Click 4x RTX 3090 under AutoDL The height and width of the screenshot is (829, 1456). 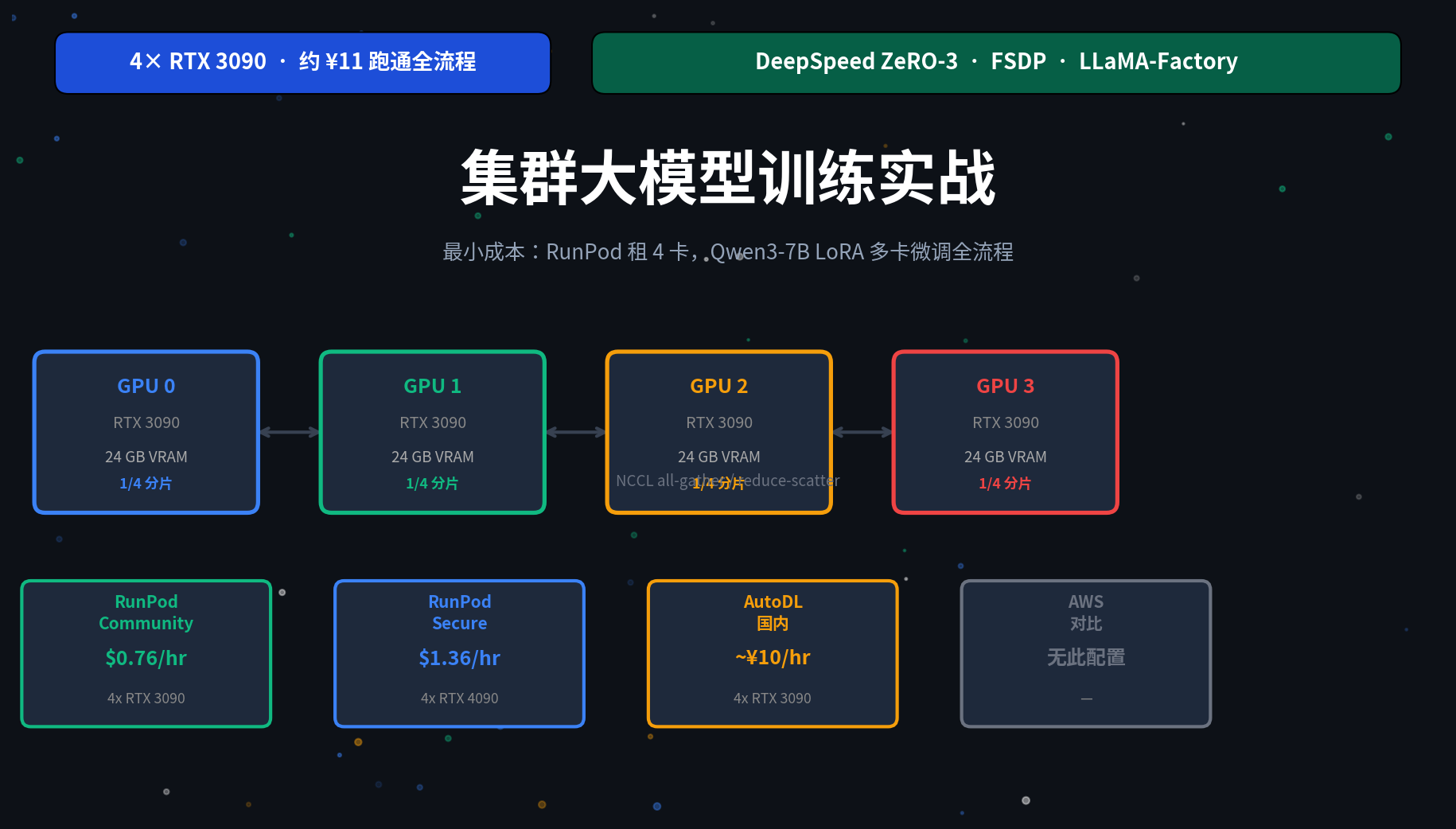point(773,698)
